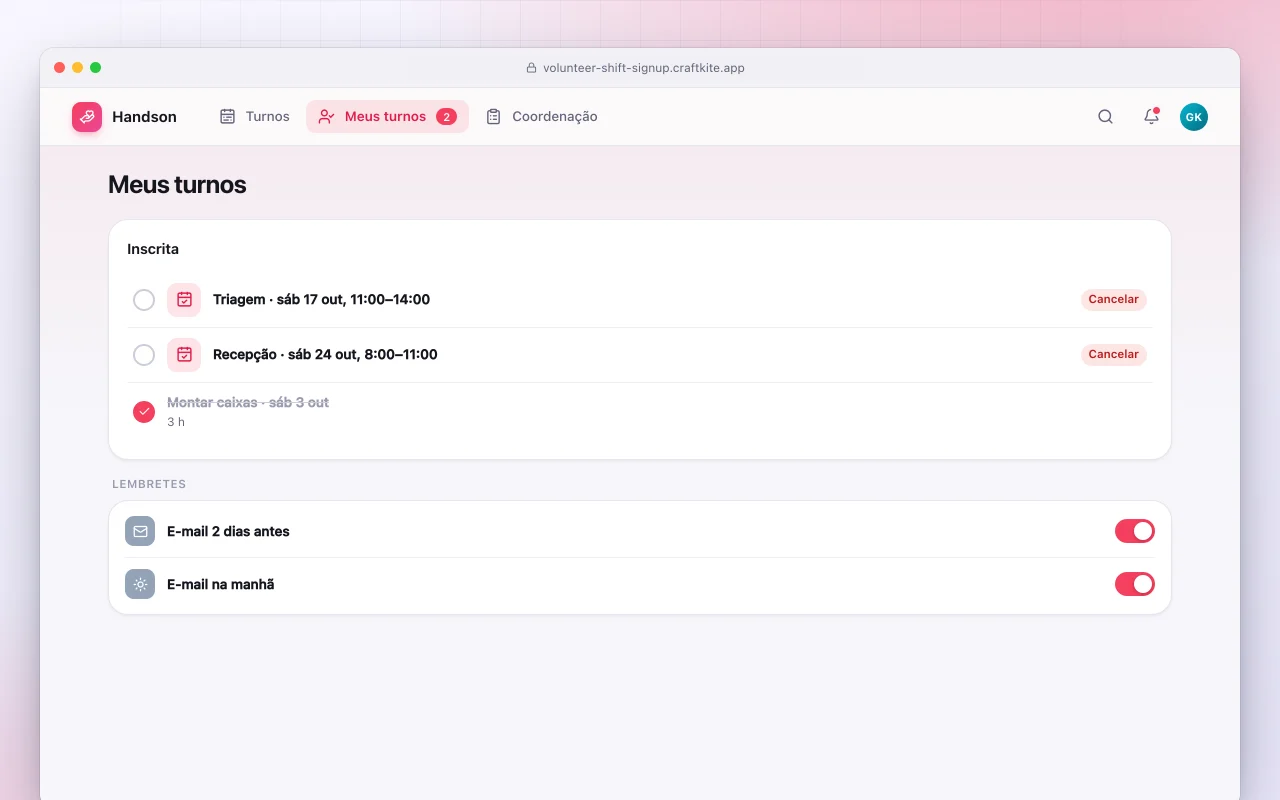Cancel the Recepção shift signup
1280x800 pixels.
(x=1113, y=355)
